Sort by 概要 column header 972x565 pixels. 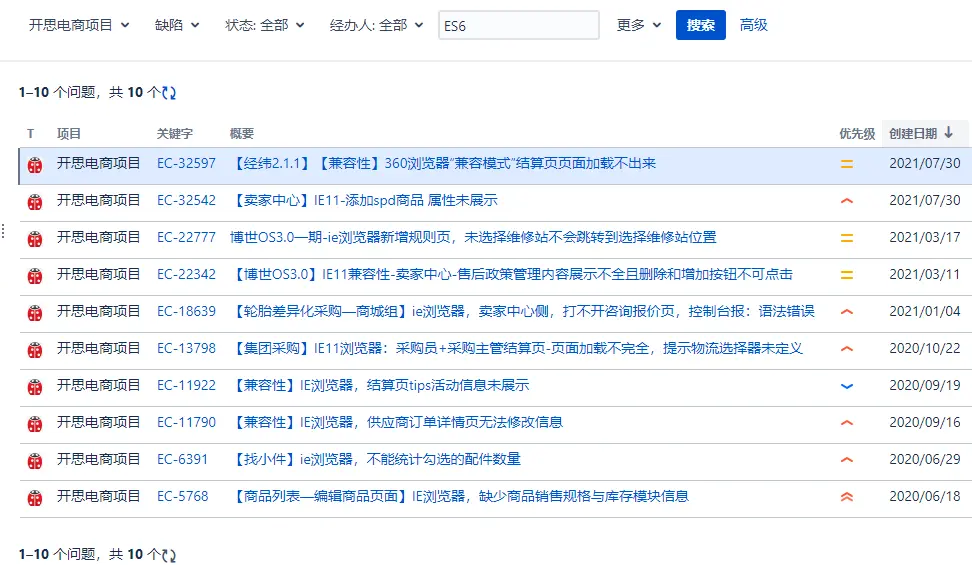point(242,133)
